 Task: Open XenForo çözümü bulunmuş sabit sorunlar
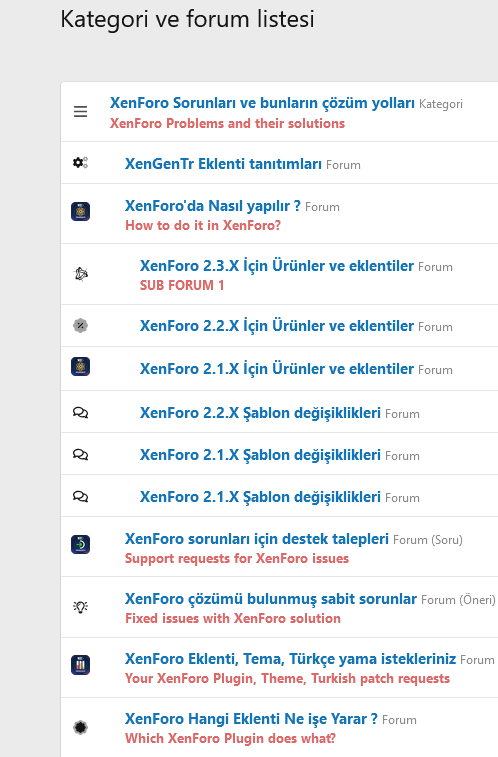(x=271, y=599)
